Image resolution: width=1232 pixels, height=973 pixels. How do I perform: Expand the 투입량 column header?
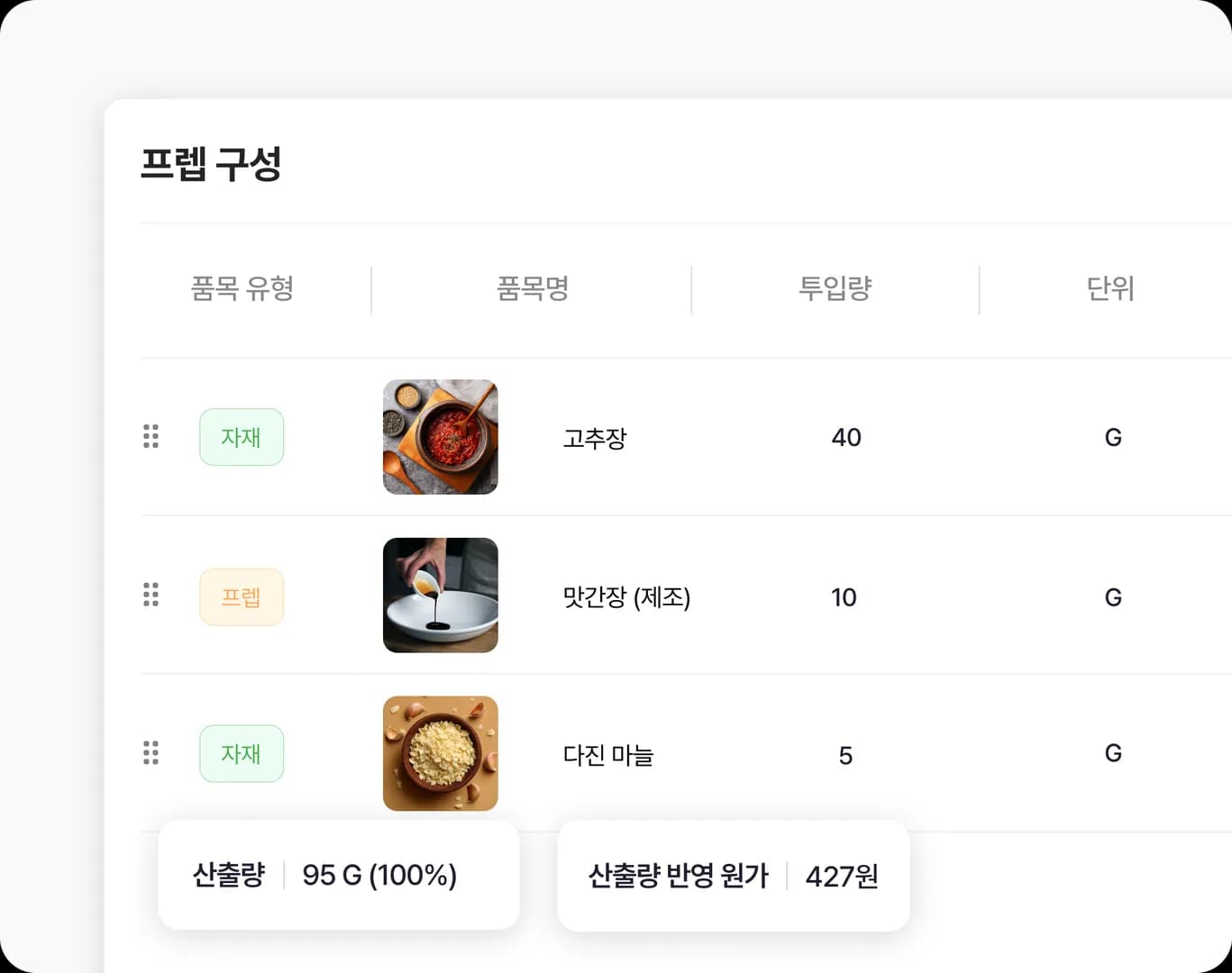[835, 289]
